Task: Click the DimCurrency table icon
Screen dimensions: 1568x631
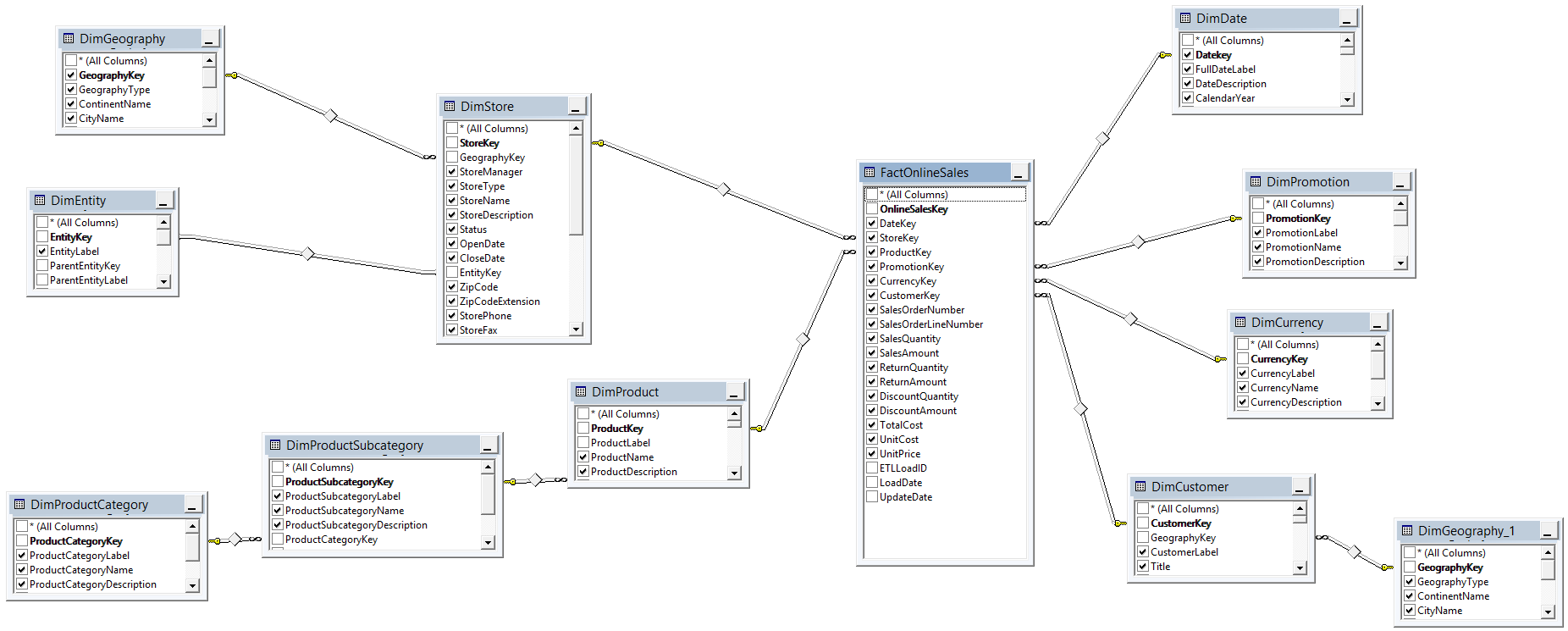Action: pyautogui.click(x=1240, y=322)
